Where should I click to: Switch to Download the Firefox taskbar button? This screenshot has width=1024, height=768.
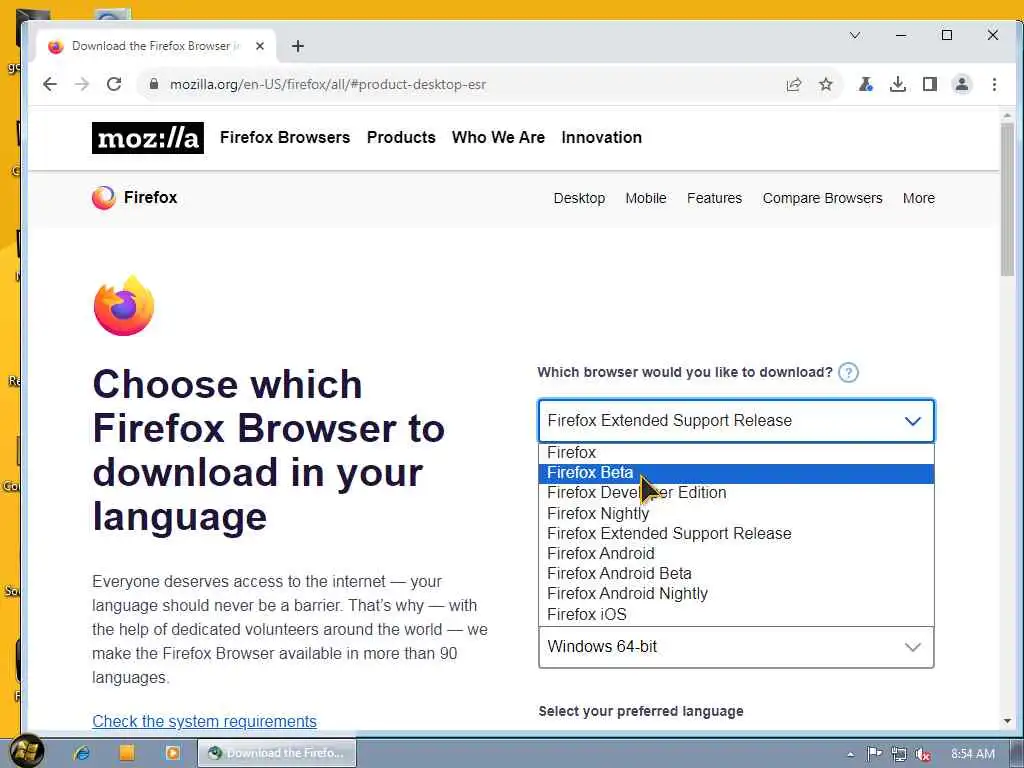coord(277,753)
